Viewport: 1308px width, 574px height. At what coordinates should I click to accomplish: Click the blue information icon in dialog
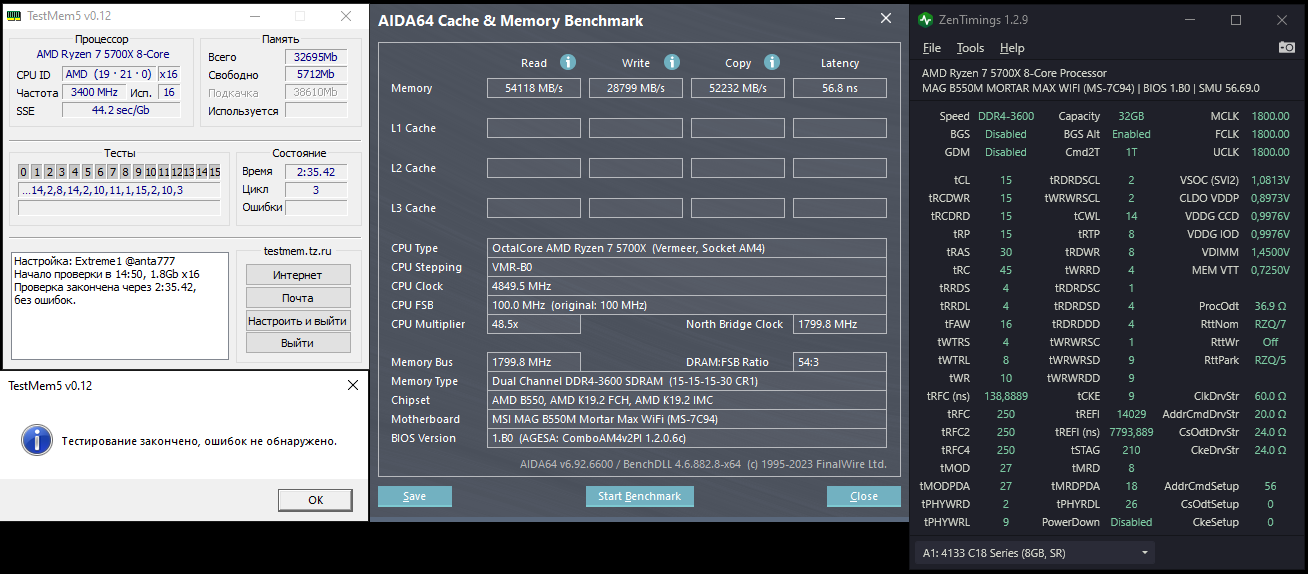37,440
